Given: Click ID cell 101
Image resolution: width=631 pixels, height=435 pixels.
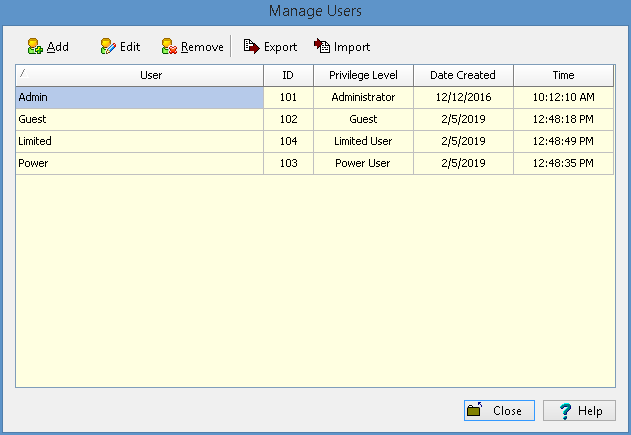Looking at the screenshot, I should tap(288, 97).
